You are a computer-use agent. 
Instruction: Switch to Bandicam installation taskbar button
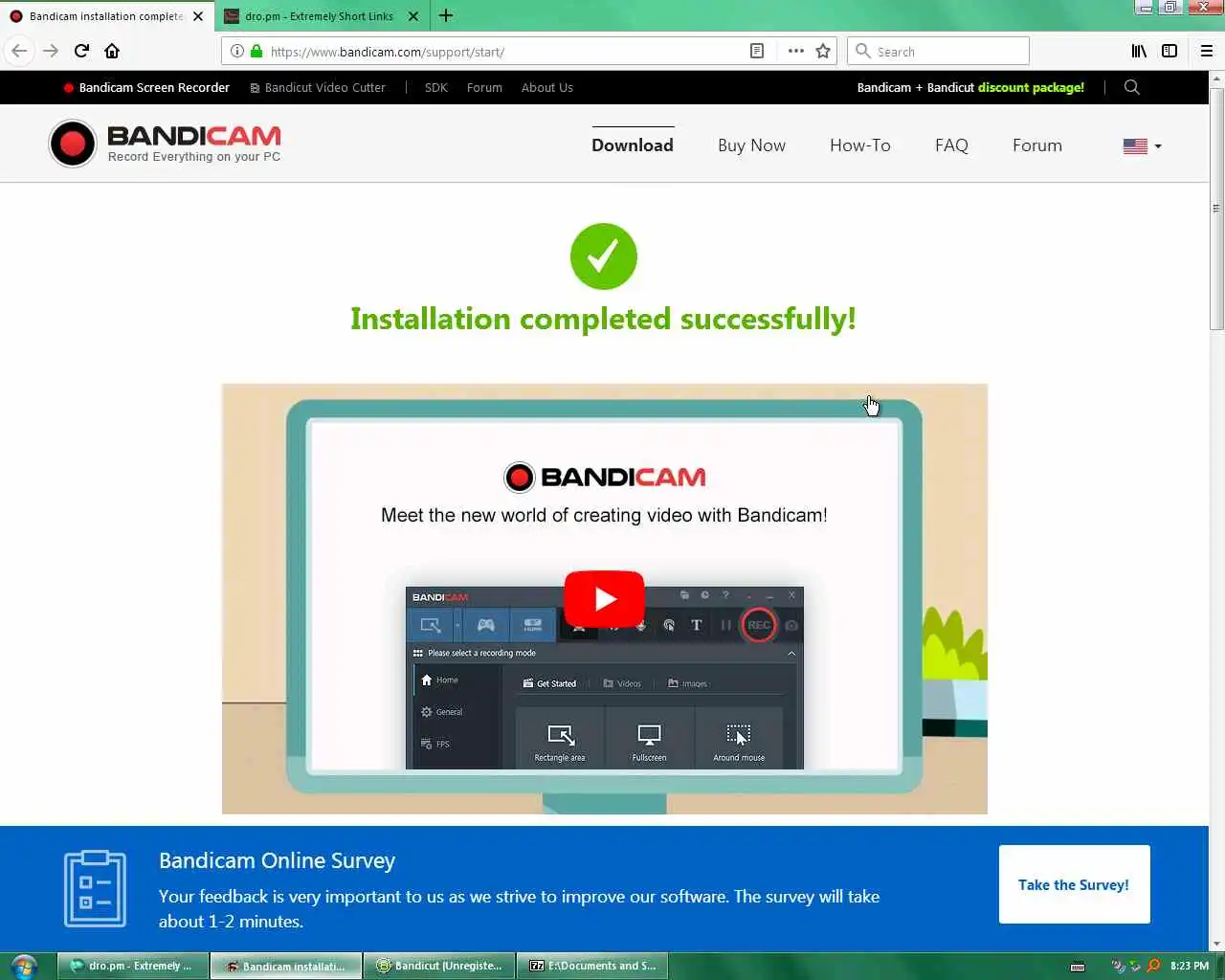coord(286,966)
